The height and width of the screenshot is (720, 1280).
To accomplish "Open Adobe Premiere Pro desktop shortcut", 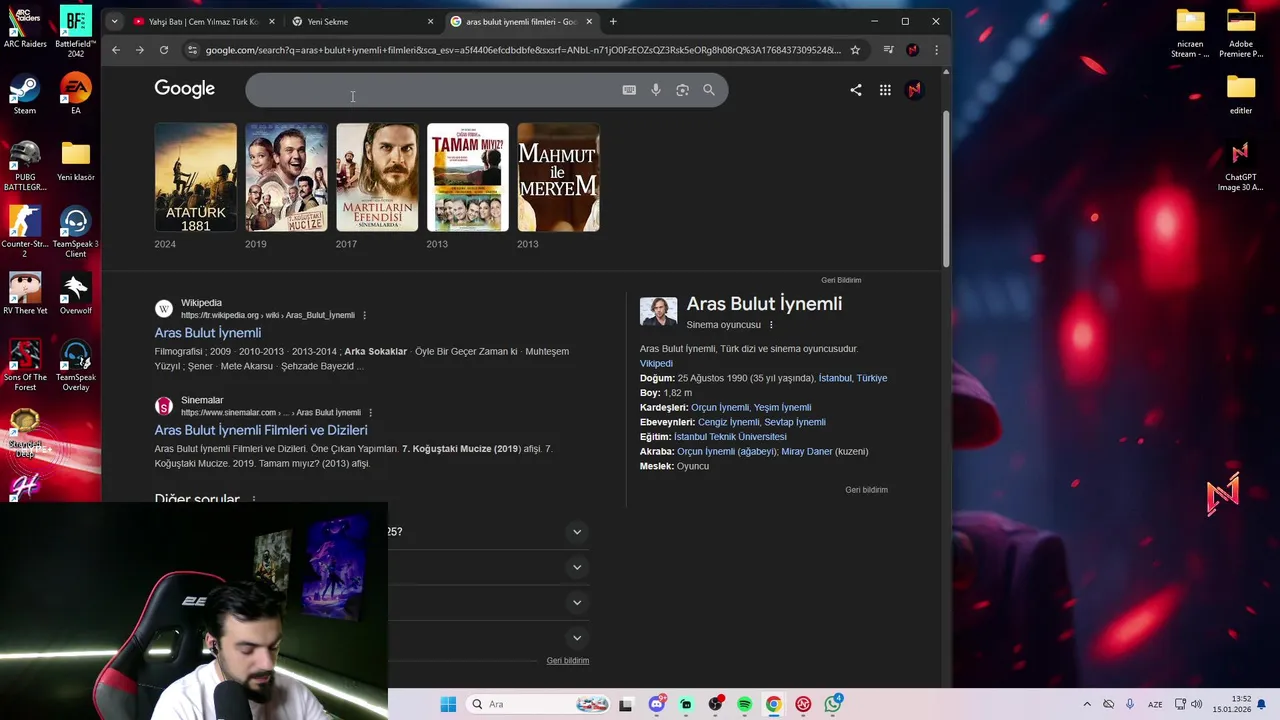I will [1241, 33].
